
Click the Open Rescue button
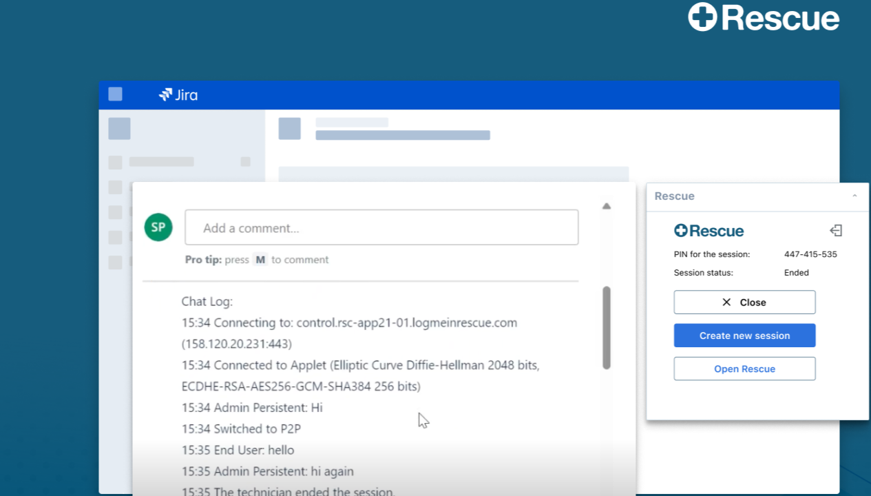pyautogui.click(x=744, y=369)
